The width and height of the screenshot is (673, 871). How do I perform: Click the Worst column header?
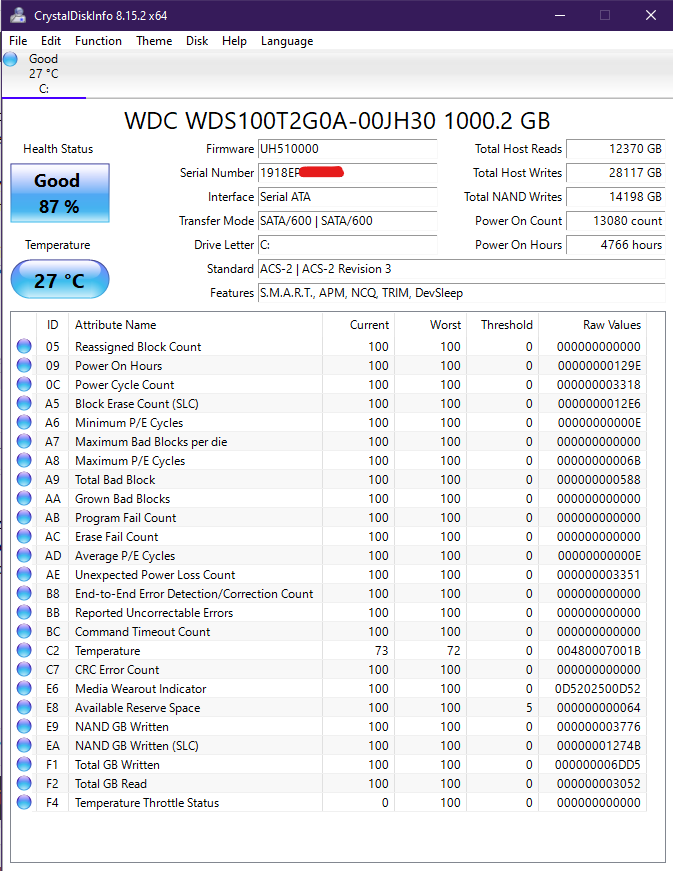[430, 325]
